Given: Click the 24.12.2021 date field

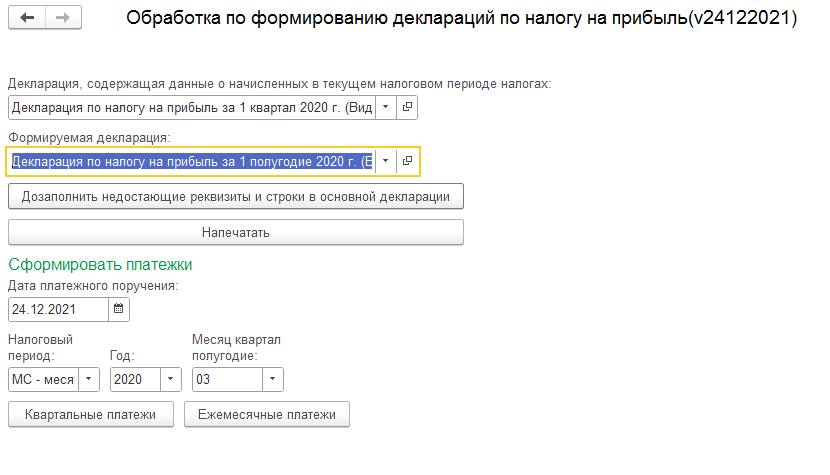Looking at the screenshot, I should pyautogui.click(x=58, y=309).
